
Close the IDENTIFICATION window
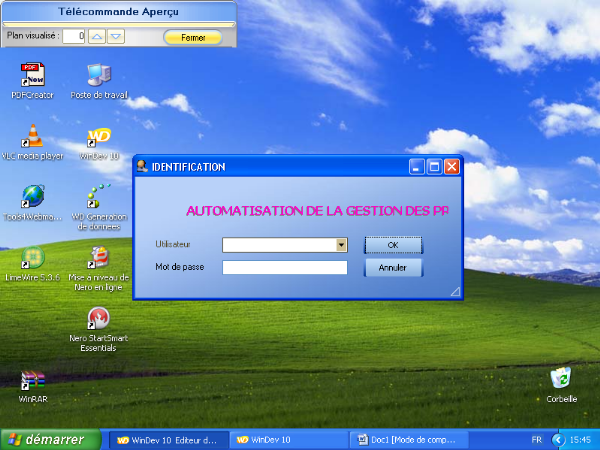pyautogui.click(x=452, y=167)
